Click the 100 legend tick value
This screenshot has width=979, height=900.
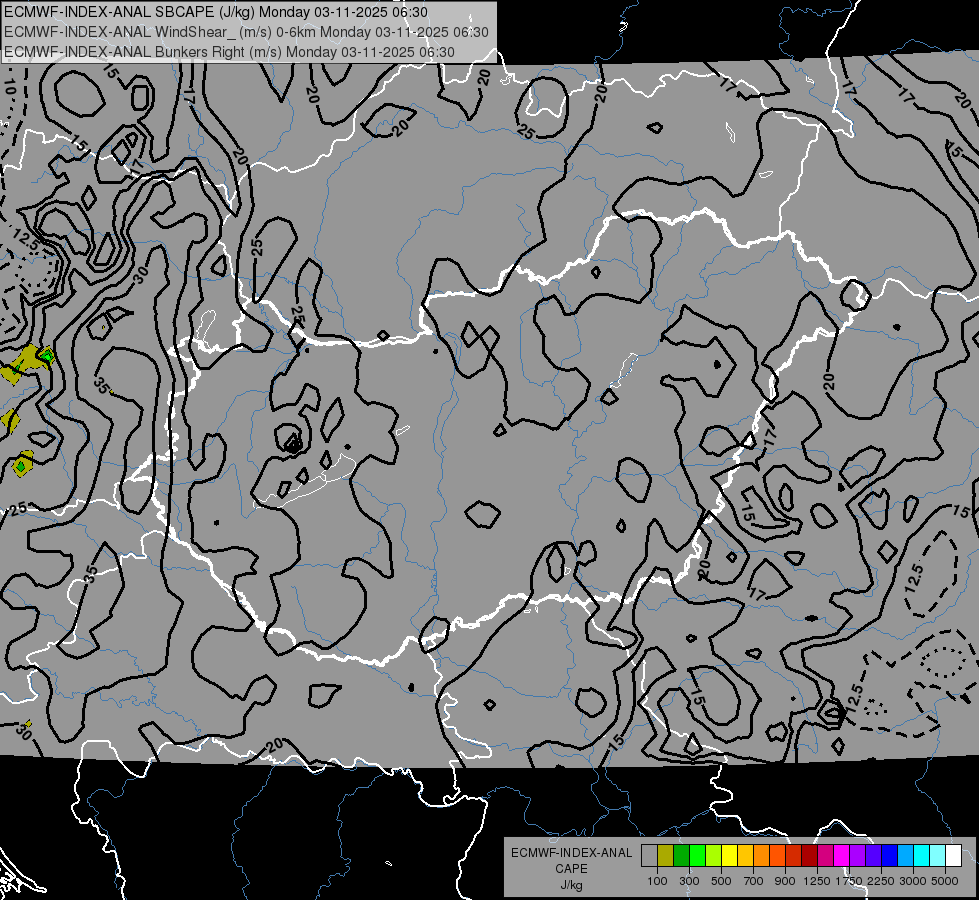pos(657,881)
